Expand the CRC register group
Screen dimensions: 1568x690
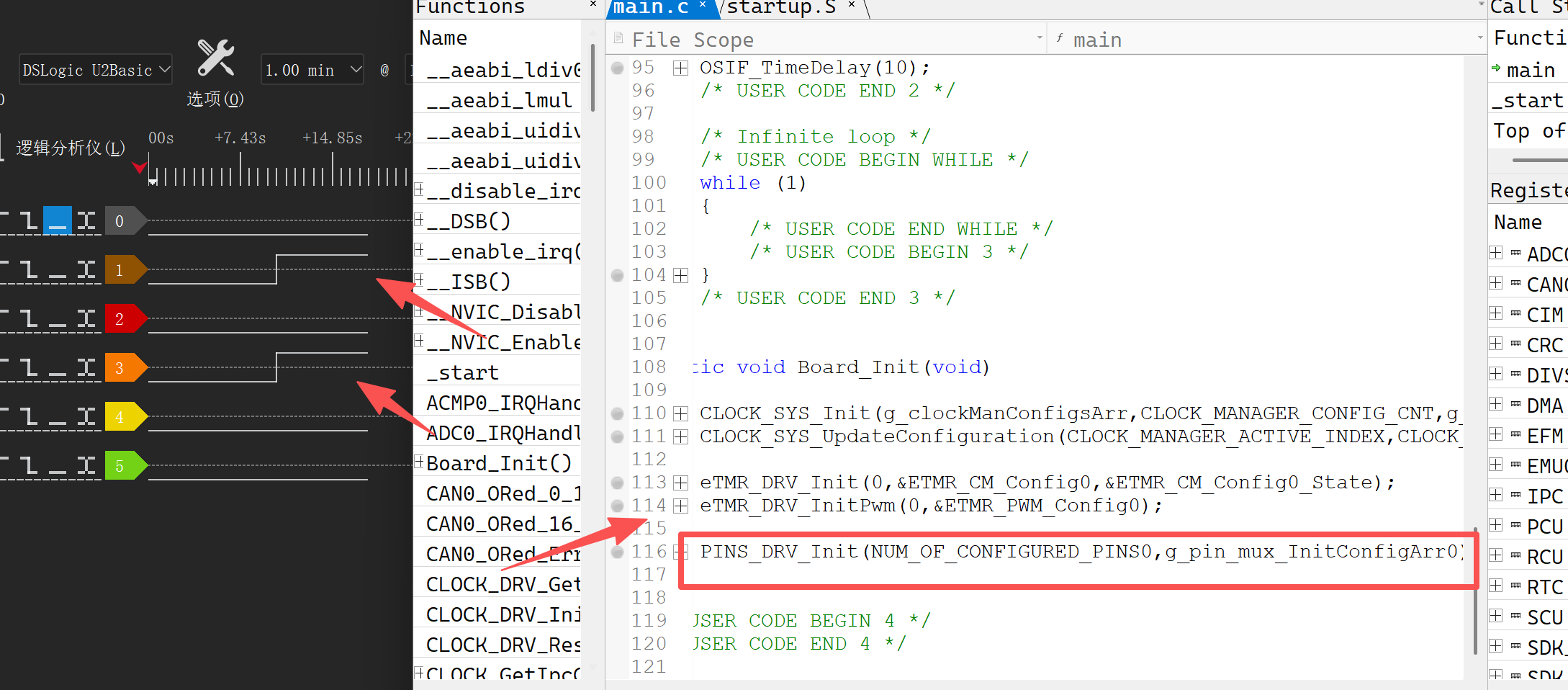pos(1496,344)
